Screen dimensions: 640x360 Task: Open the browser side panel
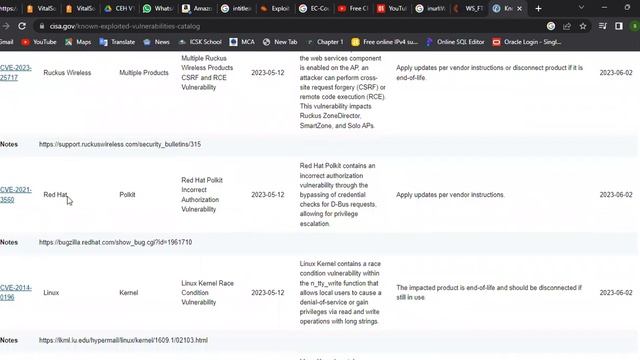619,26
